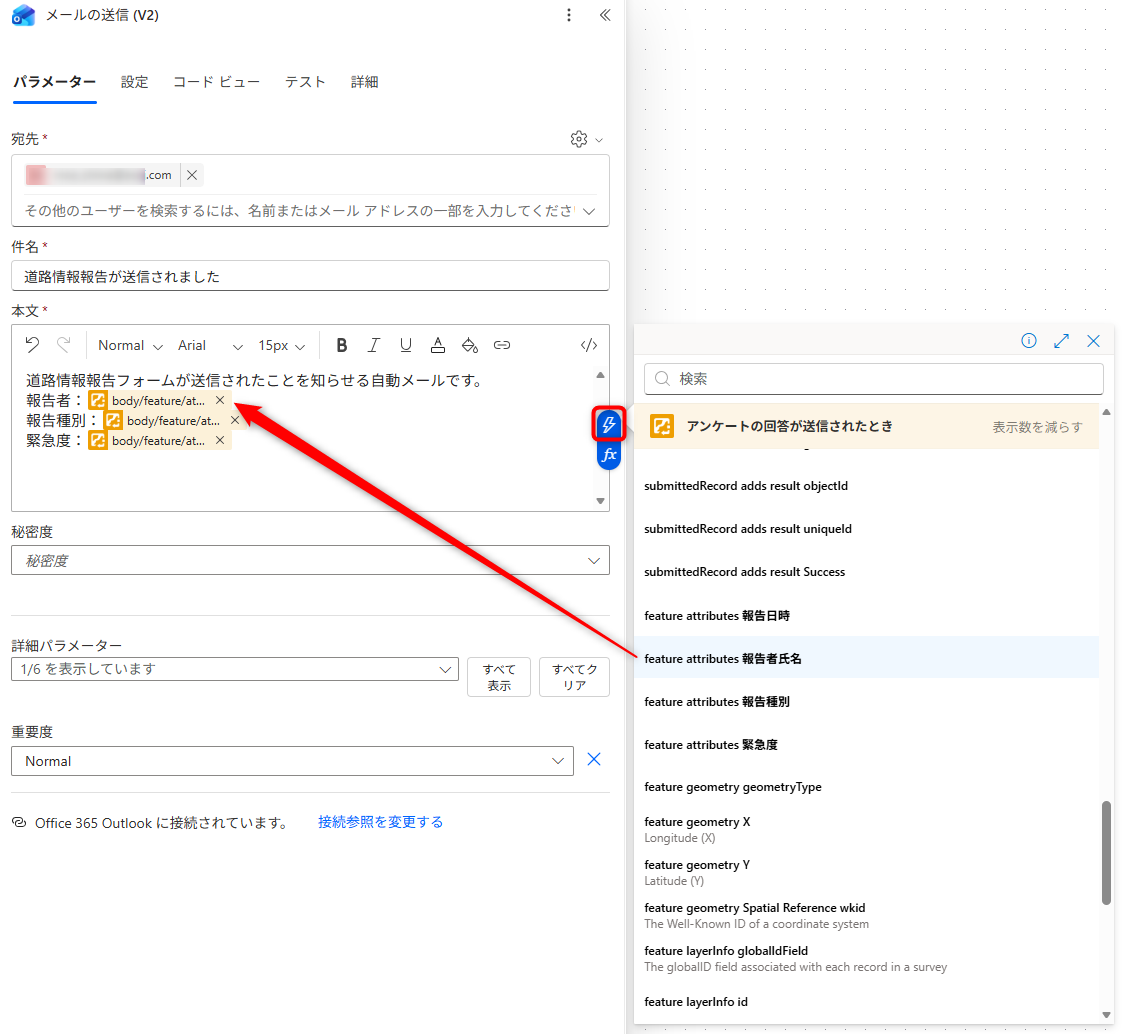The image size is (1124, 1034).
Task: Open the 秘密度 dropdown
Action: (310, 560)
